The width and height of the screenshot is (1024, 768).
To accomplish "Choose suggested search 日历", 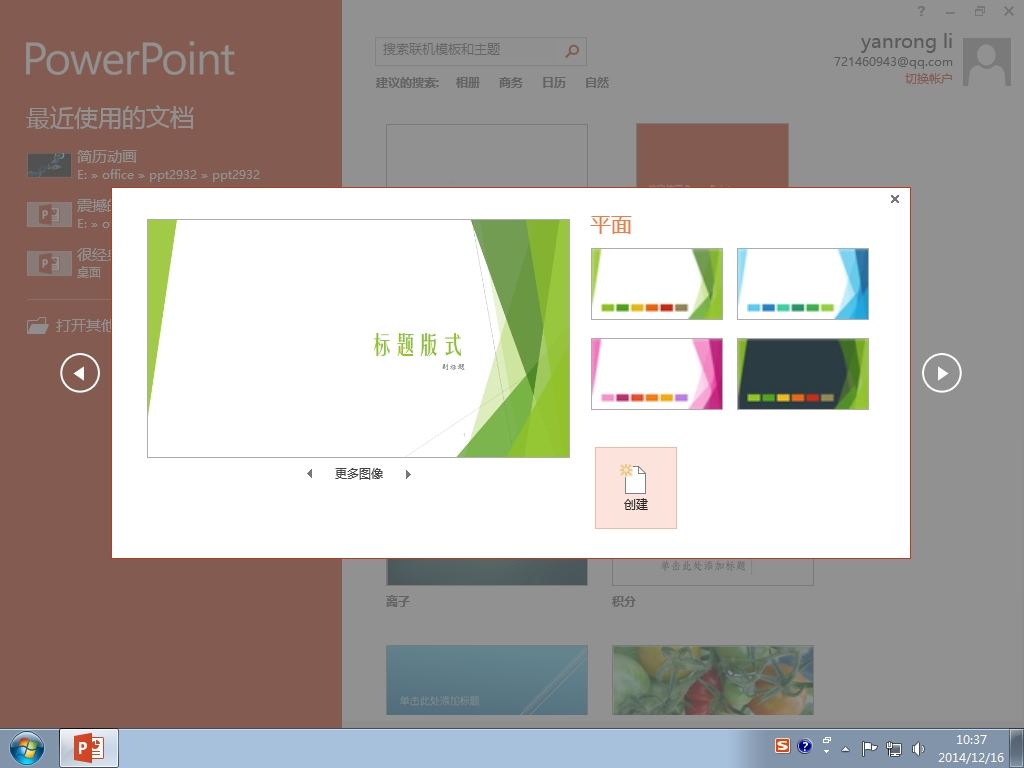I will tap(554, 82).
